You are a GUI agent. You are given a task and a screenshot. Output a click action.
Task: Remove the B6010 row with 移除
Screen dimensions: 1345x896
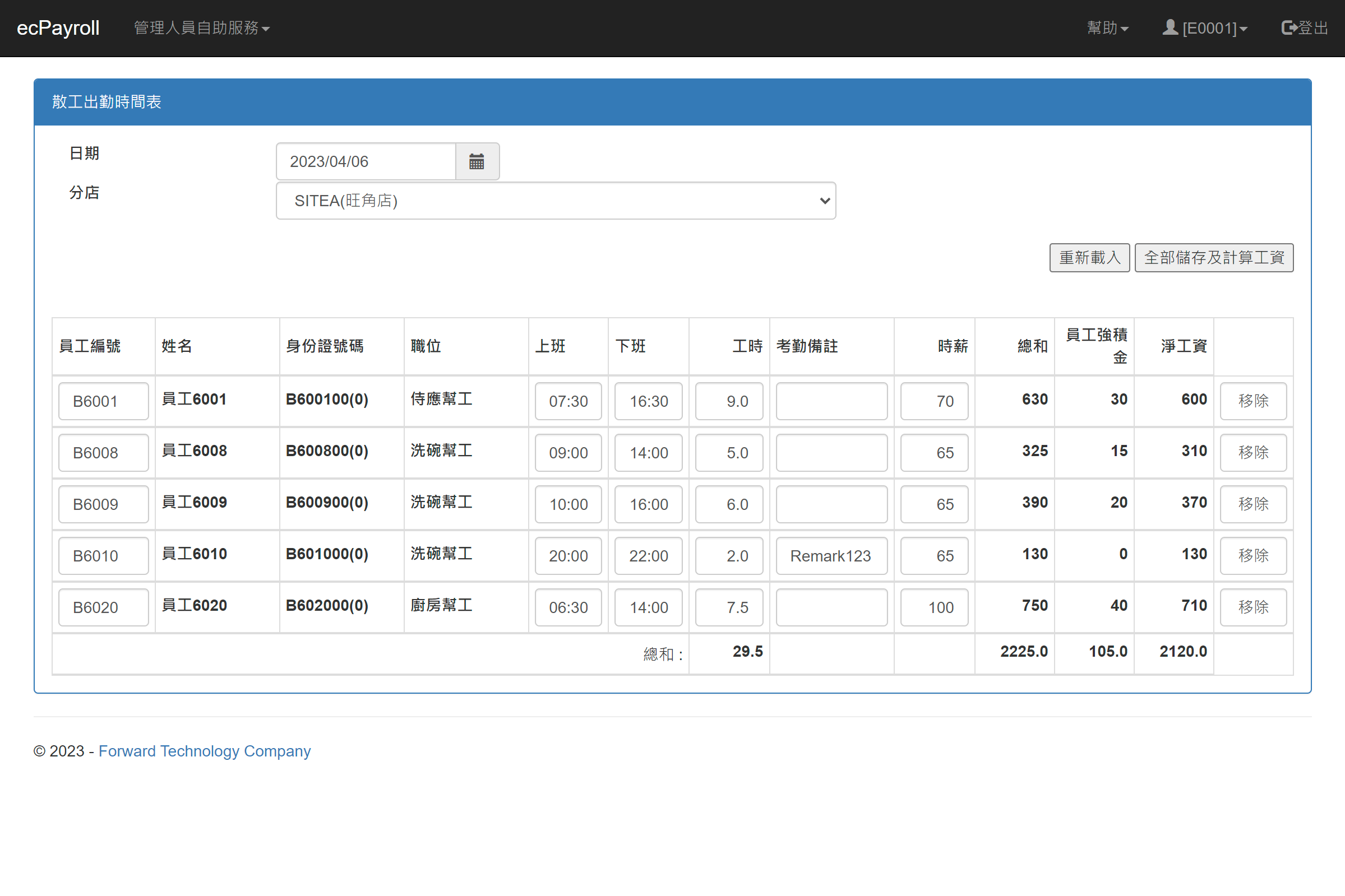[x=1253, y=555]
